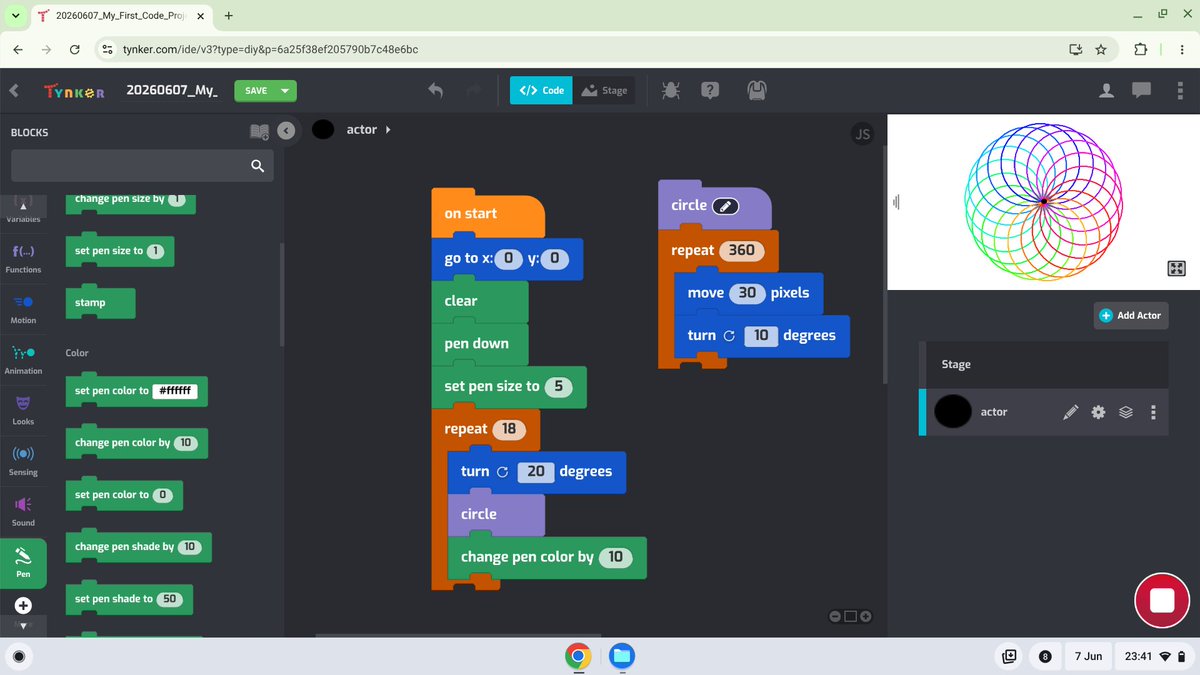Select the Functions block category
1200x675 pixels.
click(23, 258)
